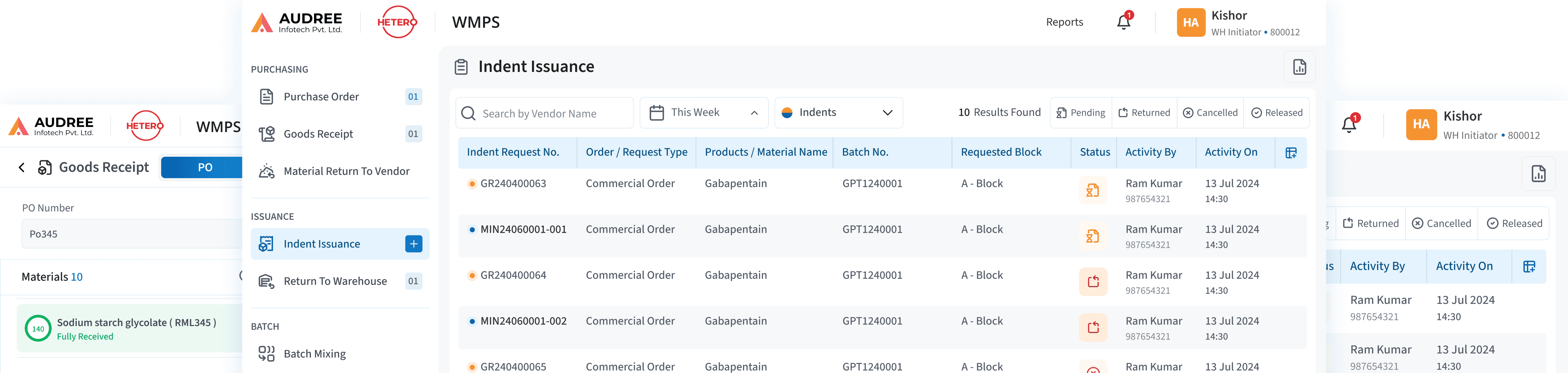Expand the This Week date dropdown
The width and height of the screenshot is (1568, 373).
pos(704,113)
